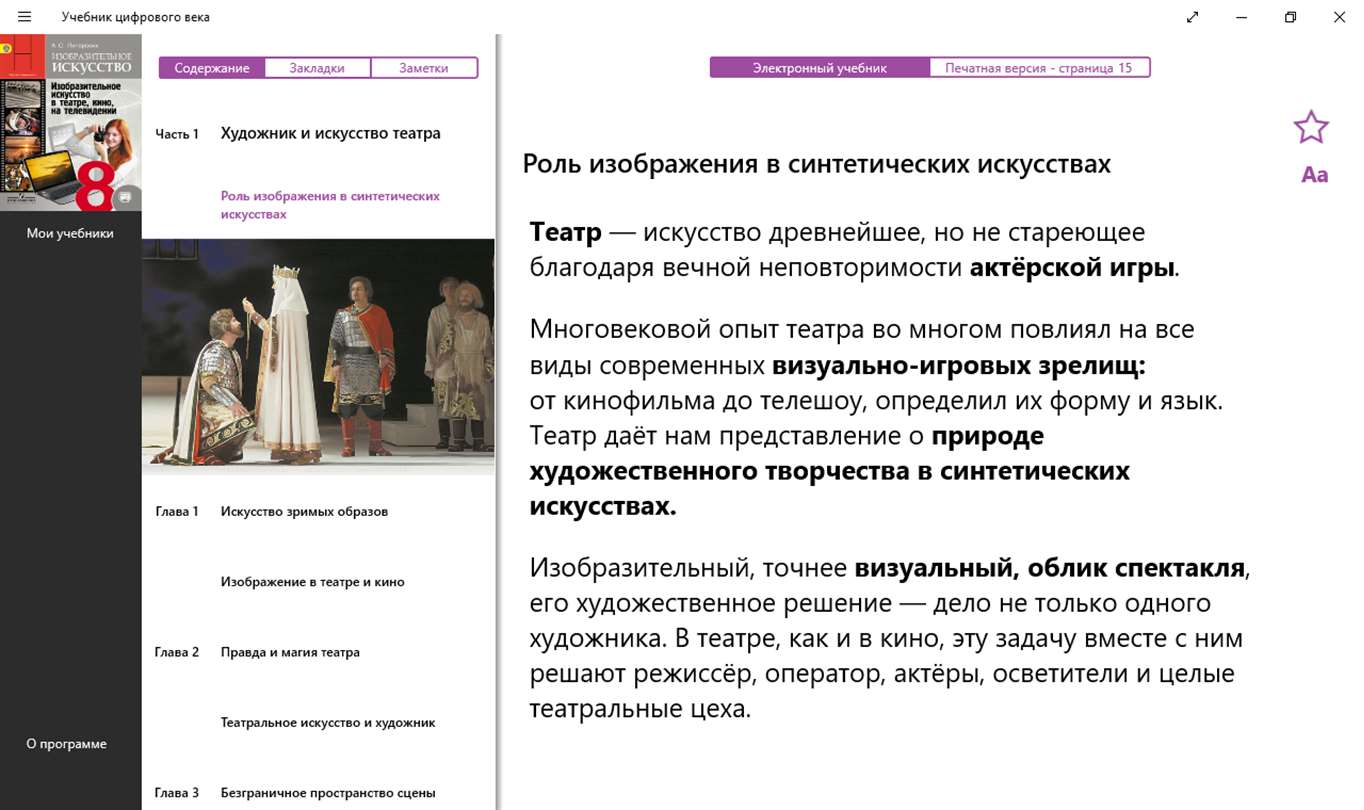This screenshot has width=1364, height=810.
Task: Click the bold phrase визуально-игровых зрелищ
Action: click(x=959, y=366)
